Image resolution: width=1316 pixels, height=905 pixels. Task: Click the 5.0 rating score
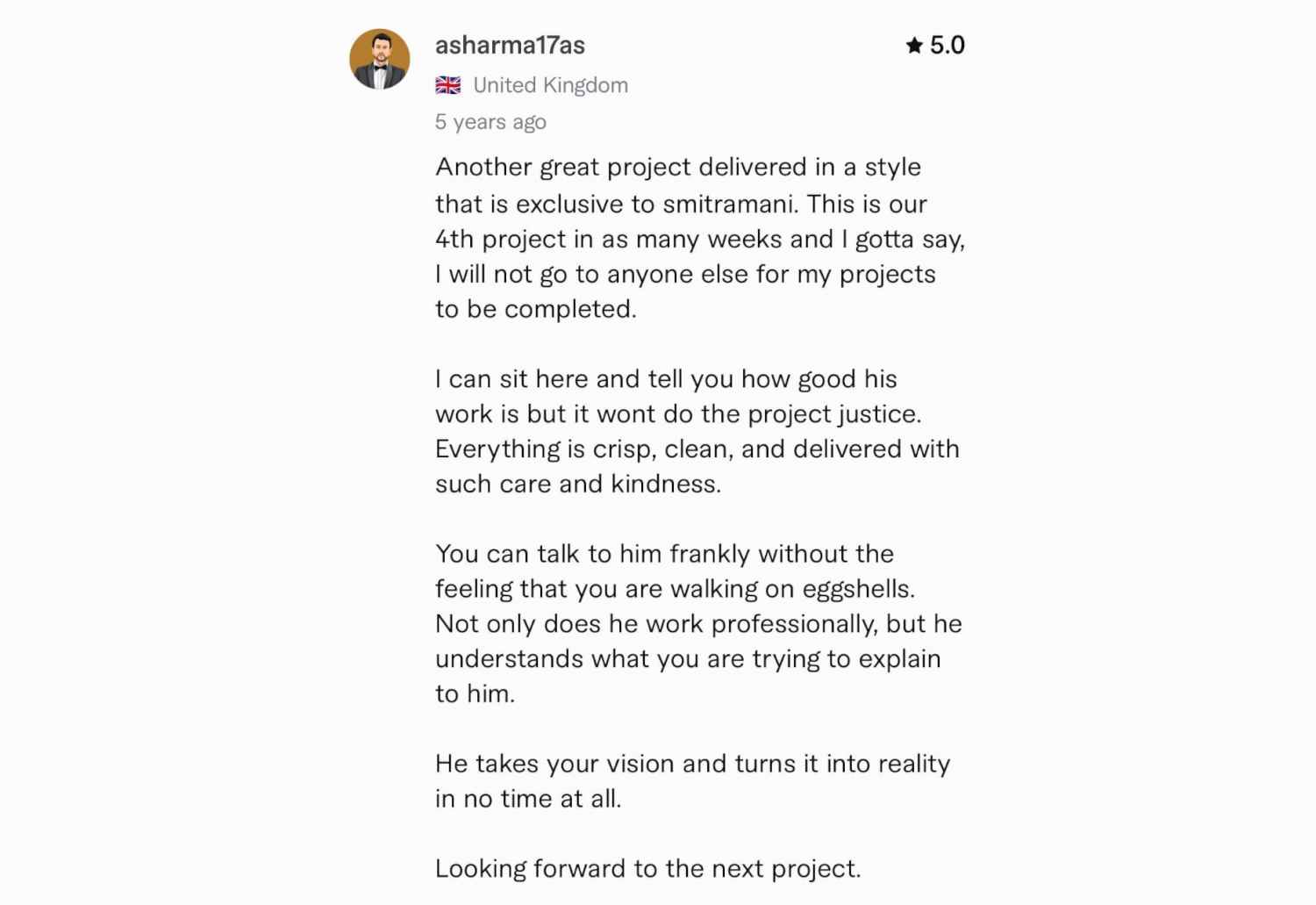coord(948,46)
